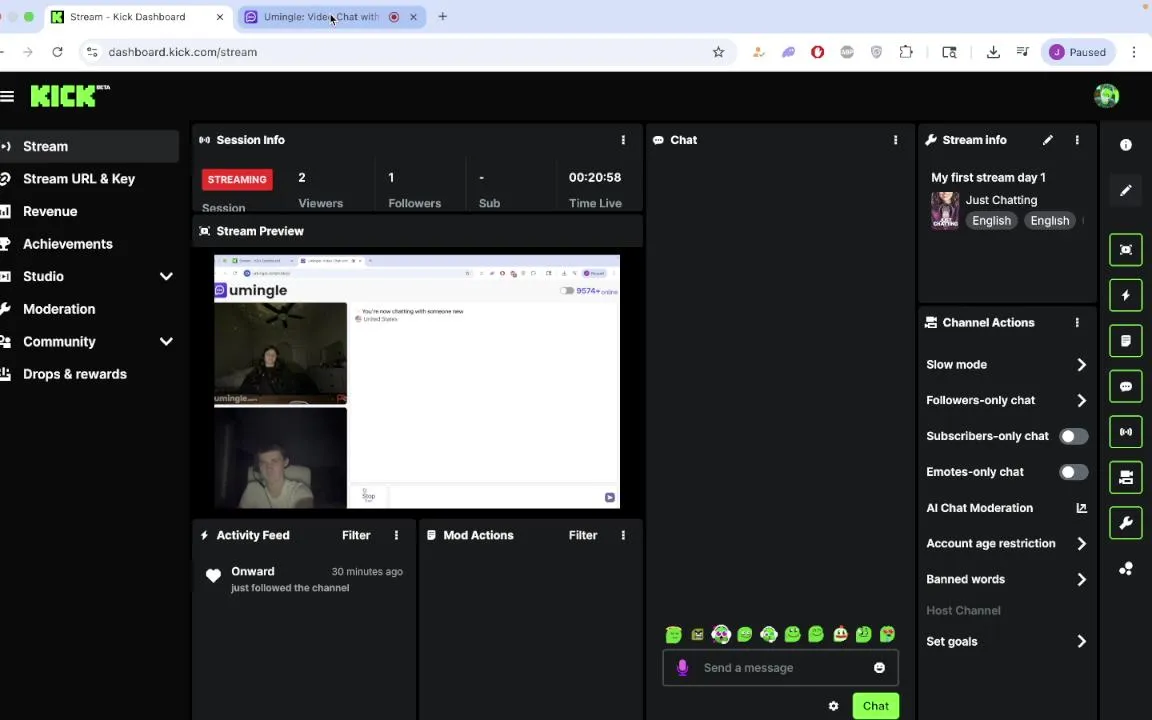The width and height of the screenshot is (1152, 720).
Task: Open the Session Info three-dot options
Action: point(623,140)
